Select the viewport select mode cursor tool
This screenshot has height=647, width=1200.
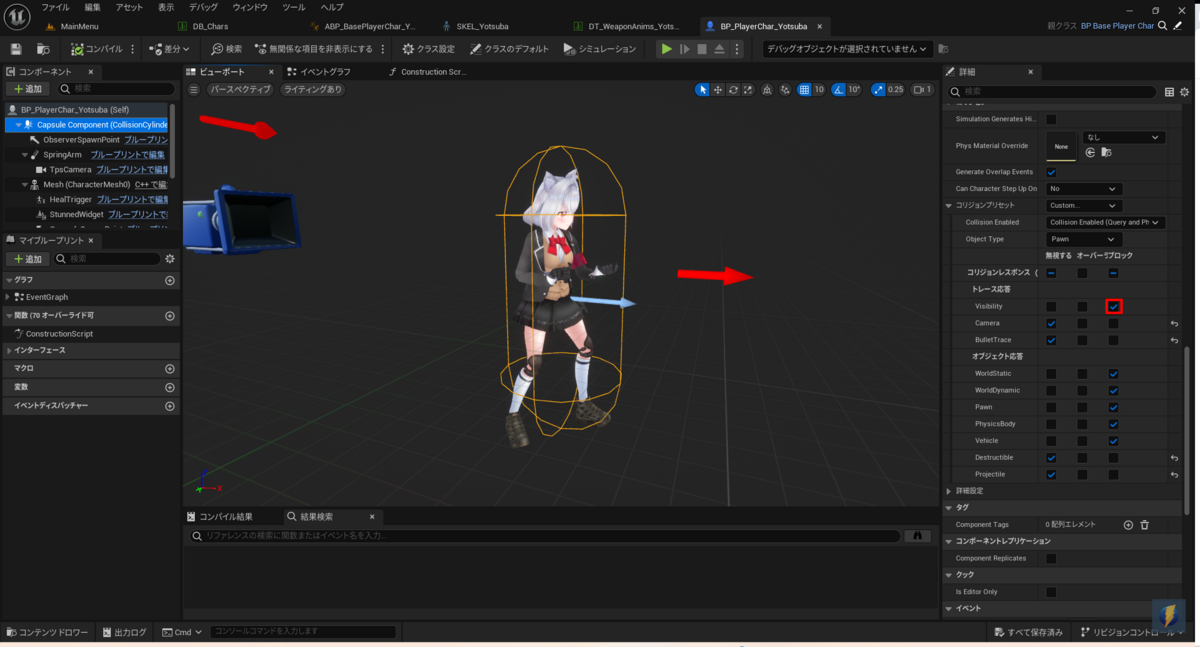click(703, 89)
